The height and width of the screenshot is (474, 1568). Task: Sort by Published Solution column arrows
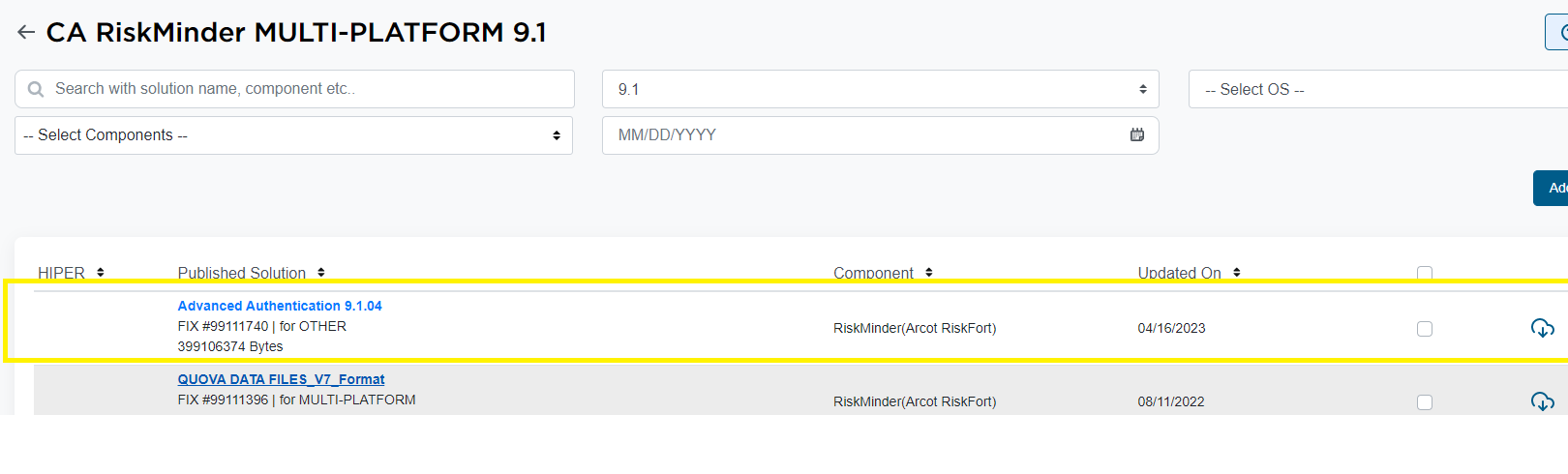(x=321, y=273)
